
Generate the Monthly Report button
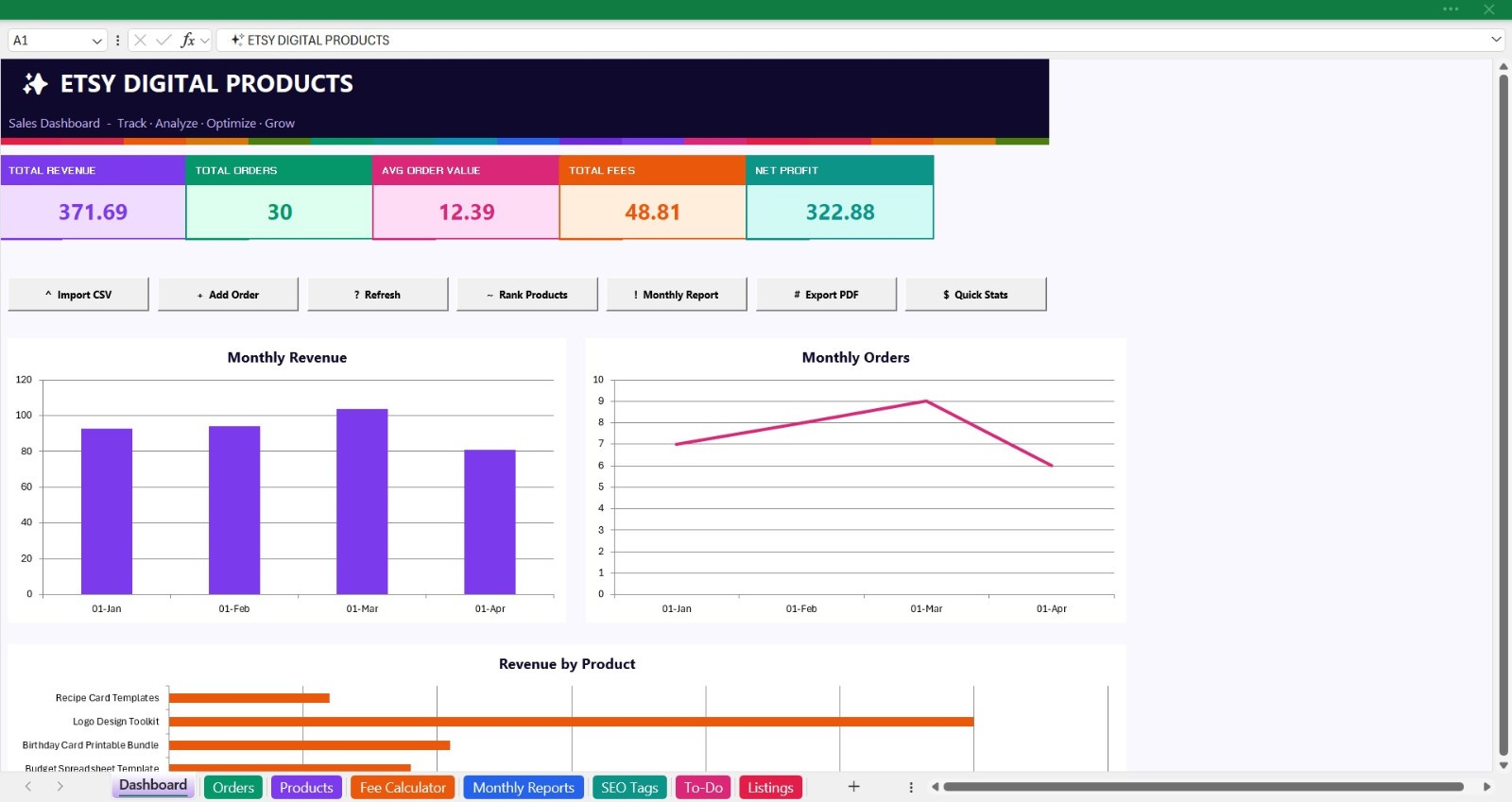pyautogui.click(x=677, y=295)
